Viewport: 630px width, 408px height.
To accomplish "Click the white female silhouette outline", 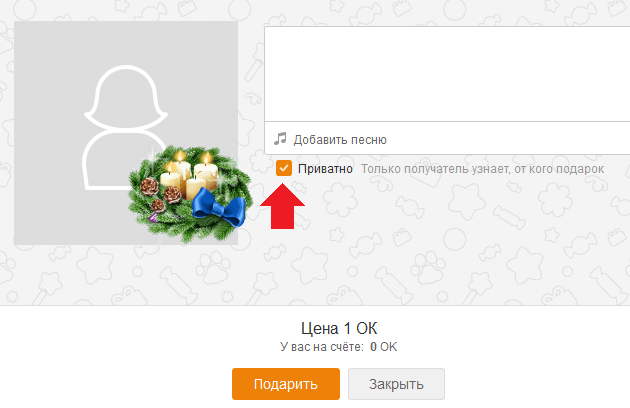I will pyautogui.click(x=126, y=127).
